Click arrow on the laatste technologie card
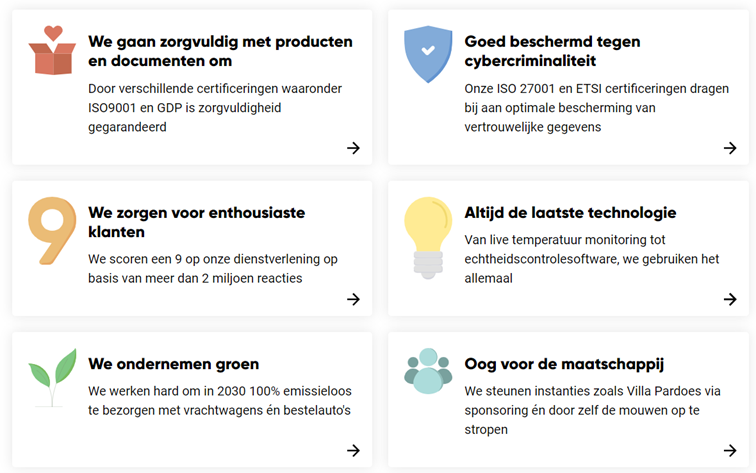This screenshot has width=756, height=473. click(730, 299)
